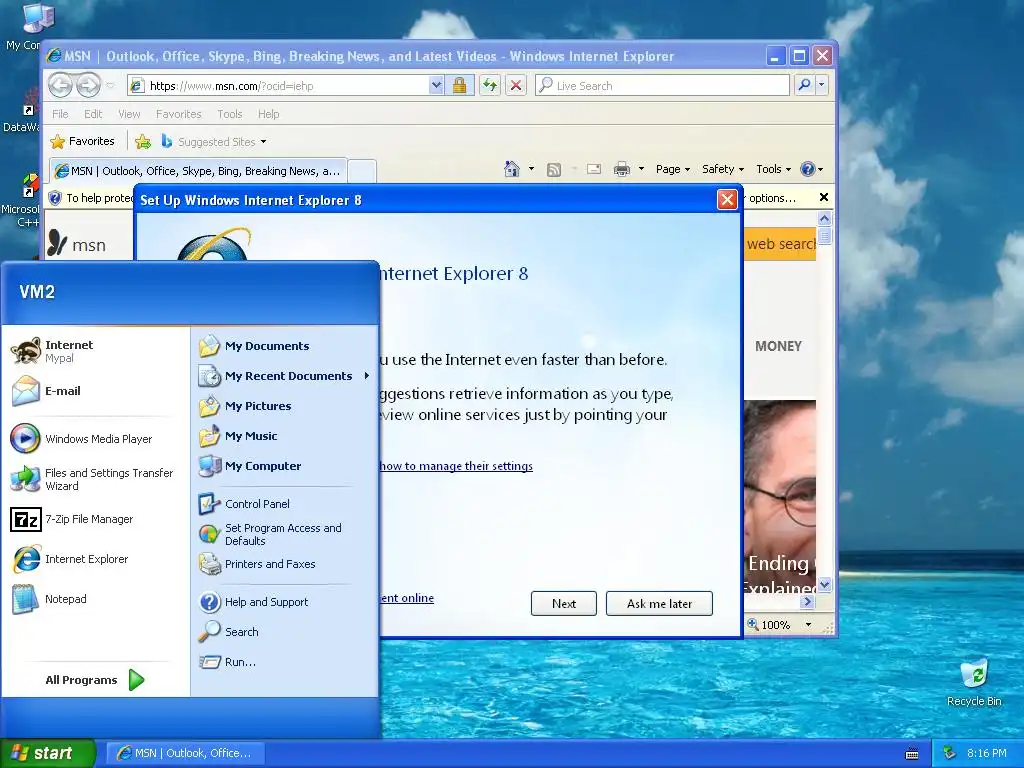The height and width of the screenshot is (768, 1024).
Task: Open the Safety dropdown menu
Action: click(723, 169)
